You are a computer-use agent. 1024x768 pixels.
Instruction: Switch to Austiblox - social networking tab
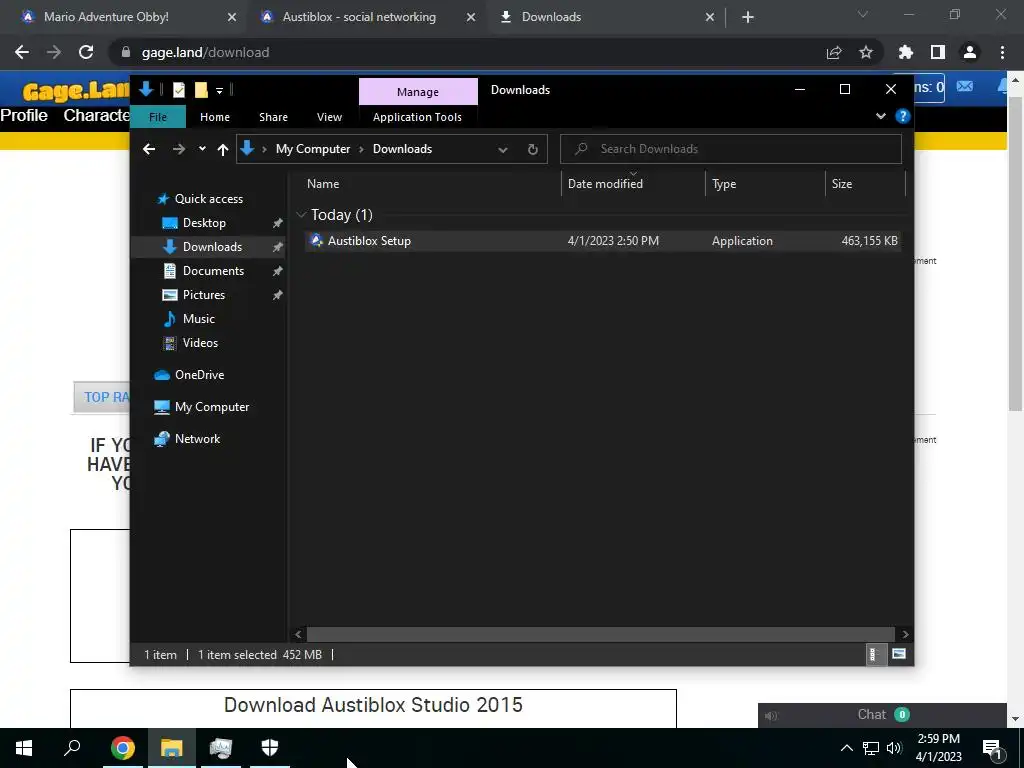[x=360, y=17]
